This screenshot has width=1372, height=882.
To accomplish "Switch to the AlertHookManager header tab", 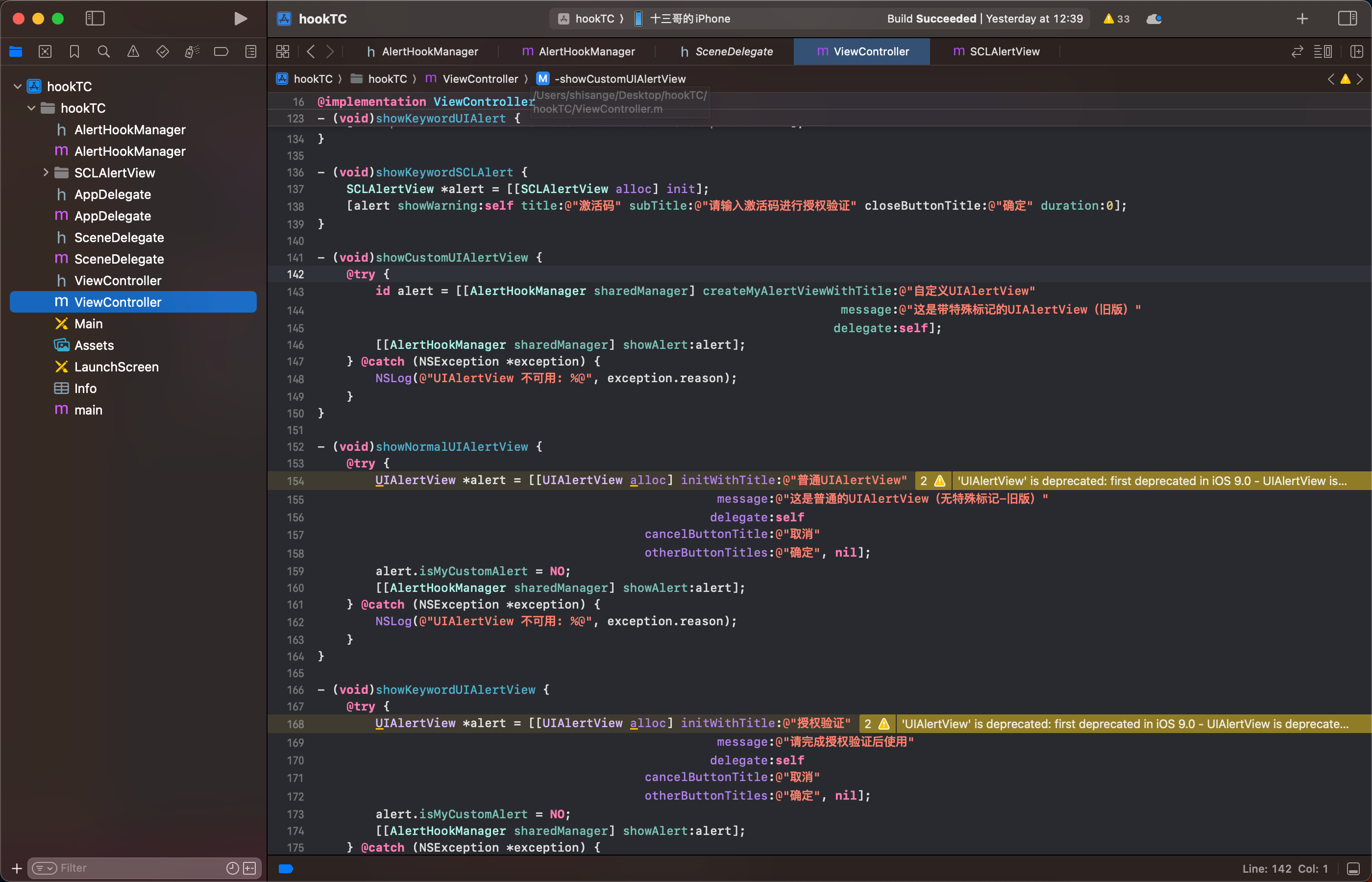I will pyautogui.click(x=422, y=51).
